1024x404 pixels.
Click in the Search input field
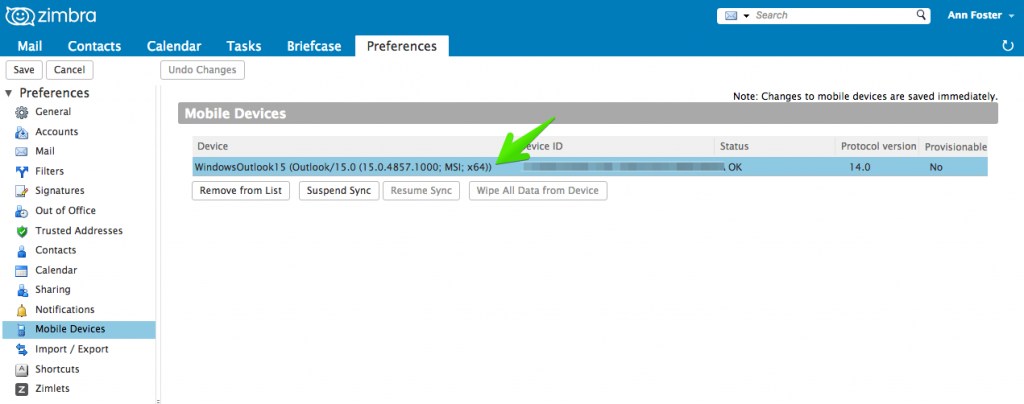tap(833, 15)
